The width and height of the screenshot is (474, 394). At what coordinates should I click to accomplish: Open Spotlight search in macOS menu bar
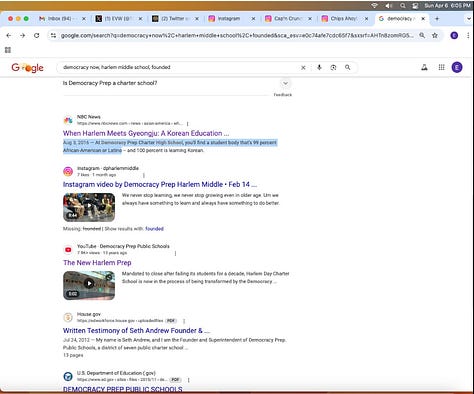coord(403,6)
